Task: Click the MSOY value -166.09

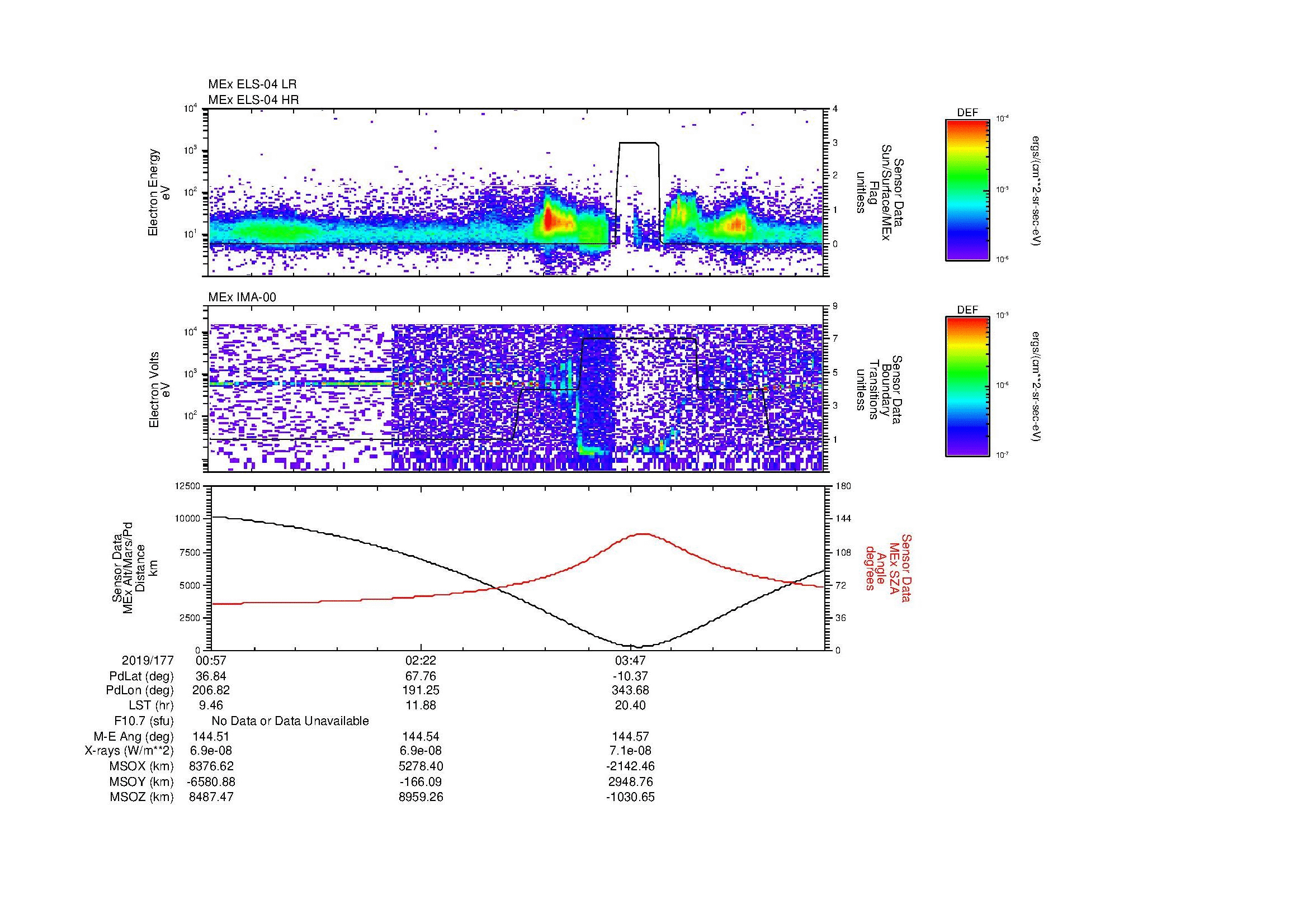Action: point(421,781)
